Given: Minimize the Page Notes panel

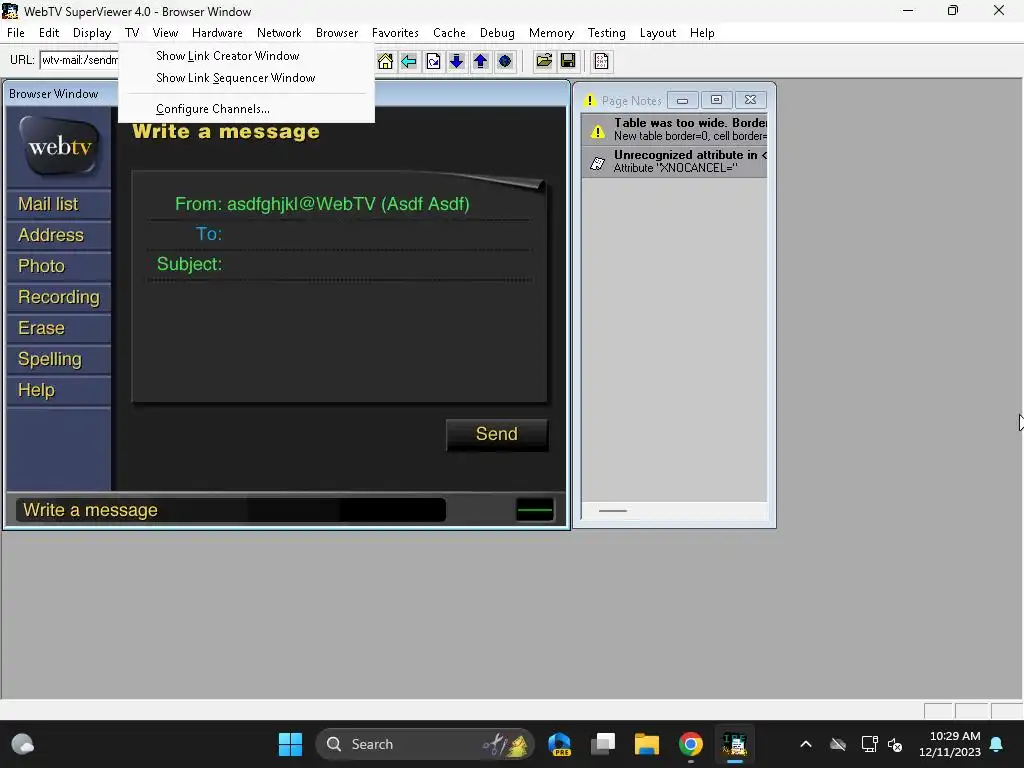Looking at the screenshot, I should click(682, 101).
